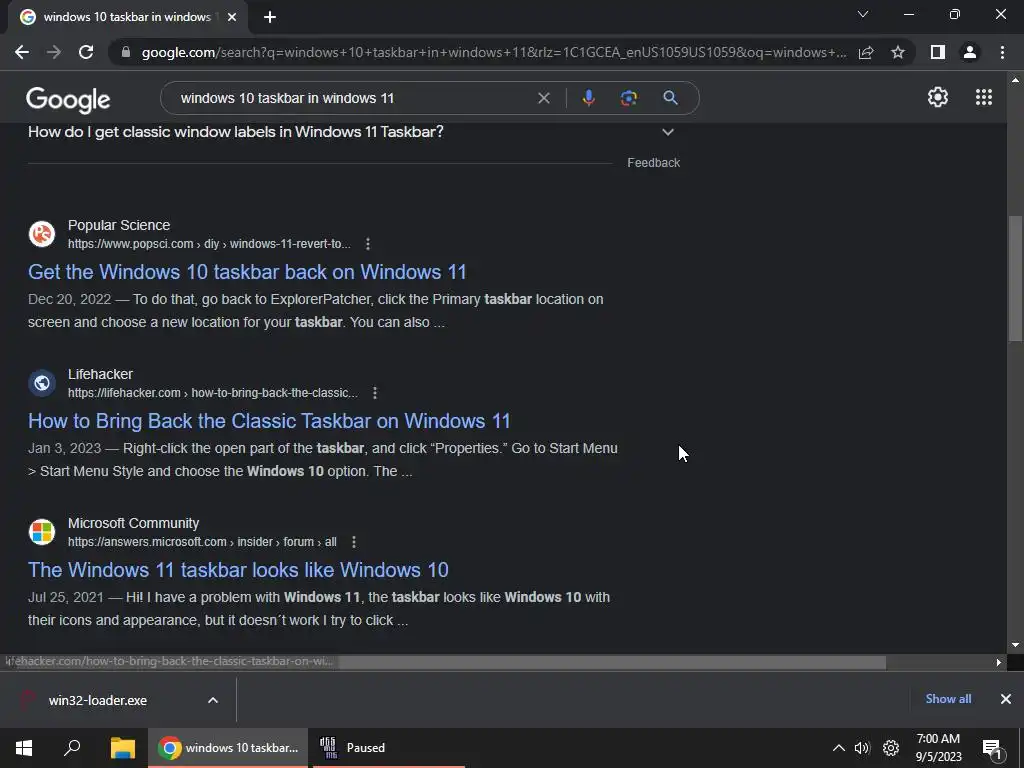Go to Google home via the logo
The height and width of the screenshot is (768, 1024).
click(x=68, y=99)
